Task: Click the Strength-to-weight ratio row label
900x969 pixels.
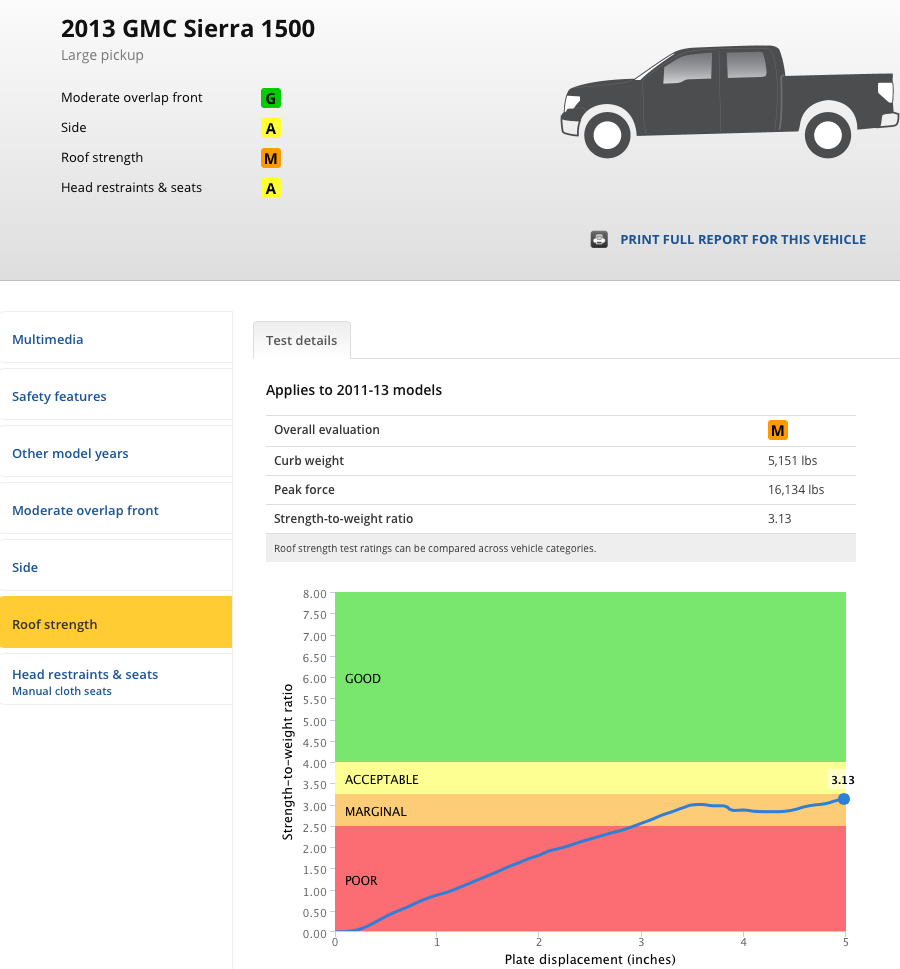Action: [x=344, y=518]
